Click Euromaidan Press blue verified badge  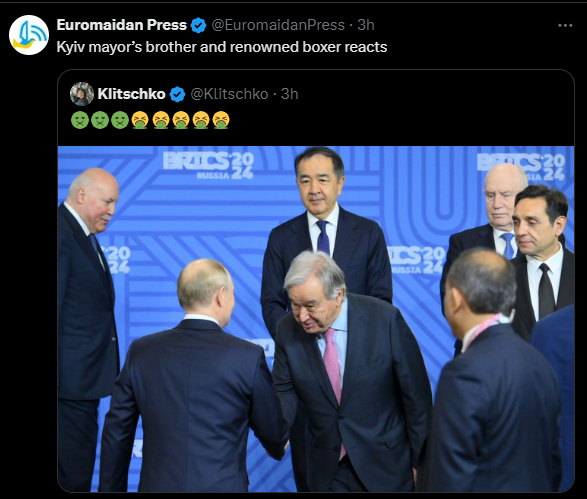point(198,25)
